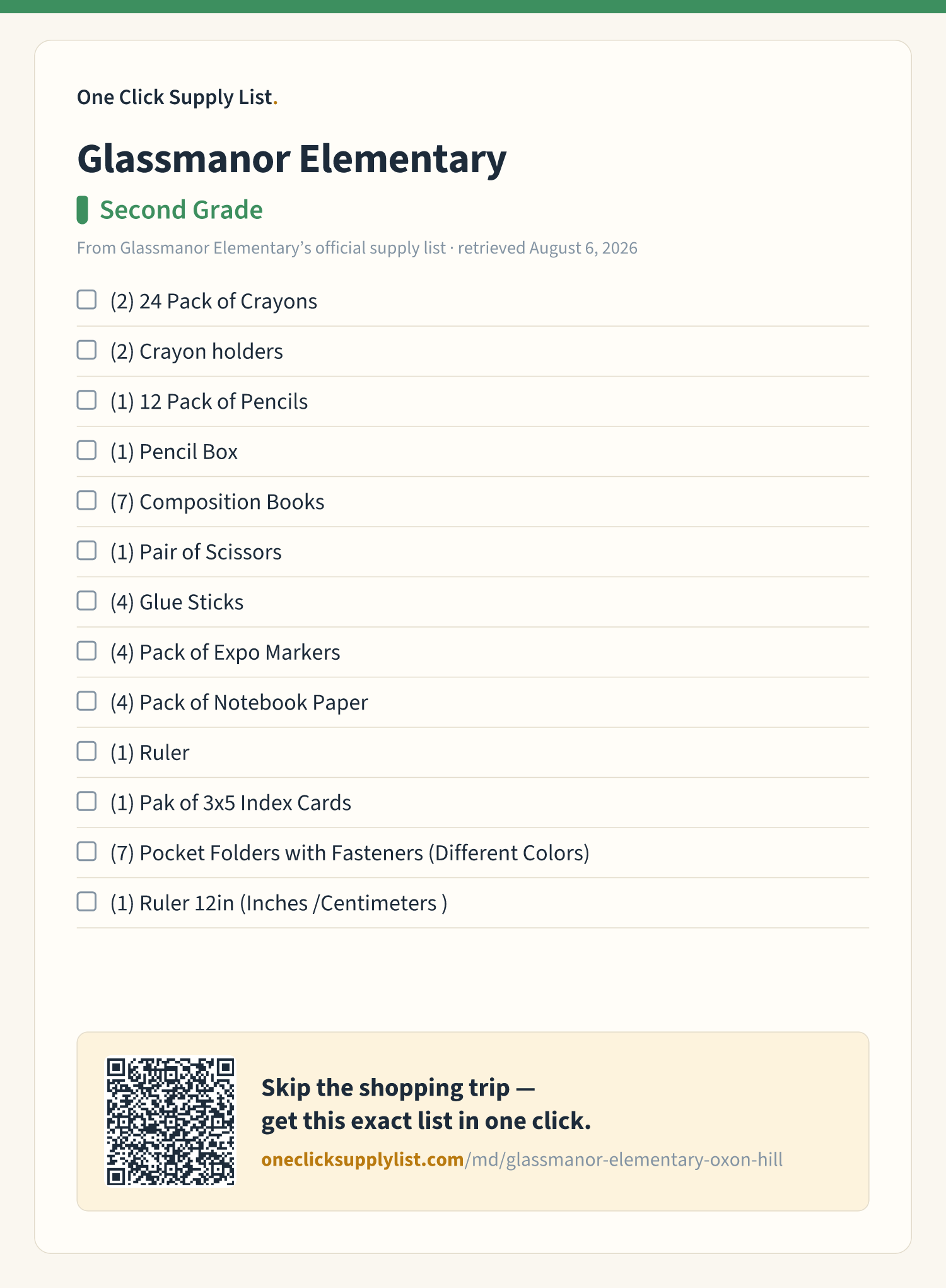Check the Pack of Expo Markers box
The height and width of the screenshot is (1288, 946).
86,651
